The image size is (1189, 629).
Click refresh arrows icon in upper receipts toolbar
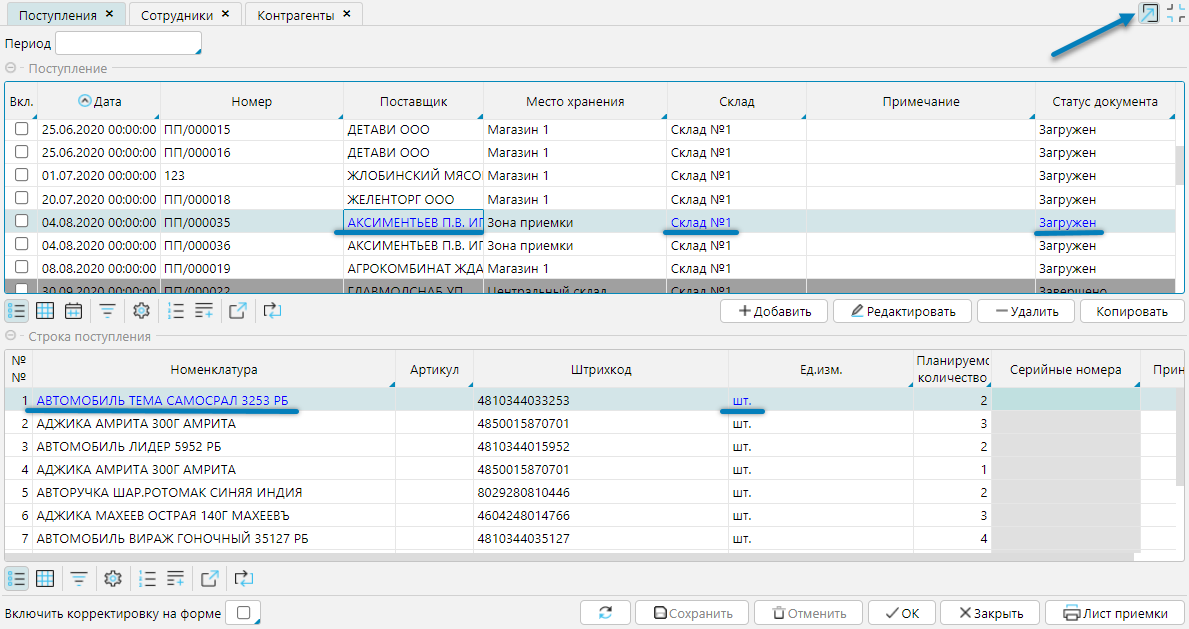pyautogui.click(x=272, y=311)
